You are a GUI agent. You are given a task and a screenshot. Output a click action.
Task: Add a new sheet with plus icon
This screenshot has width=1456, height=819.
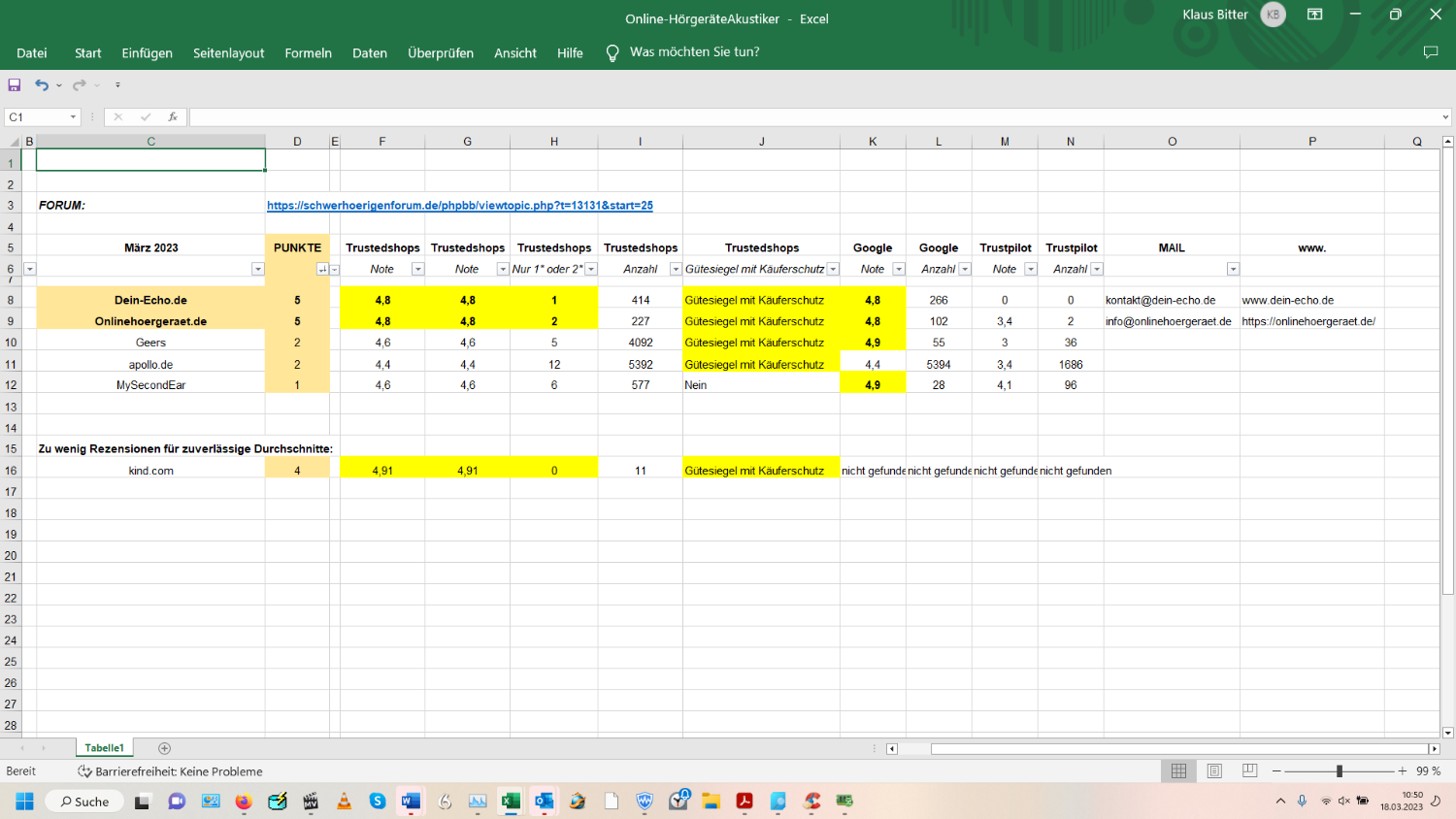tap(164, 748)
